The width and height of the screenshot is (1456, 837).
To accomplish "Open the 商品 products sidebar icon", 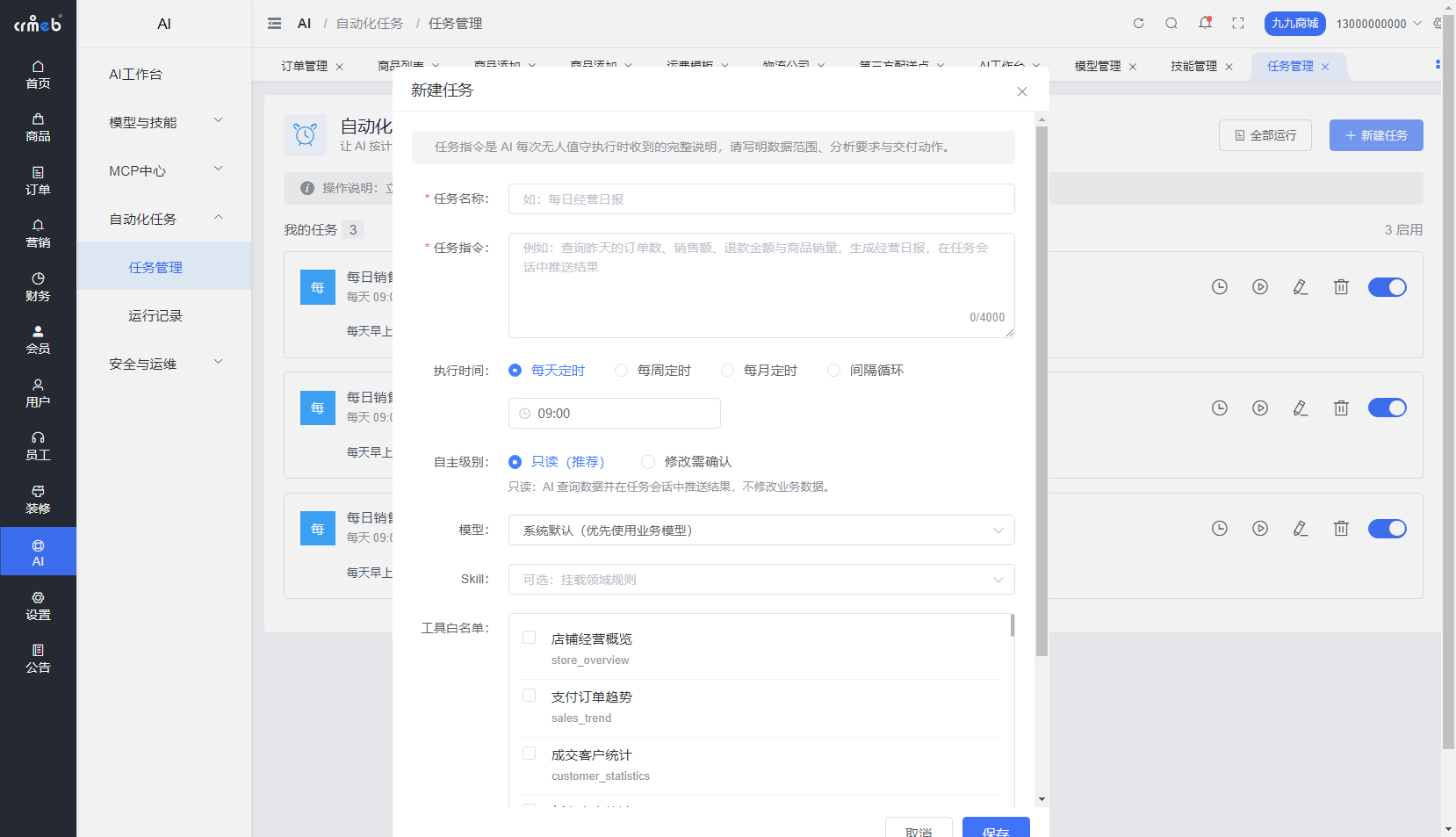I will pos(38,127).
